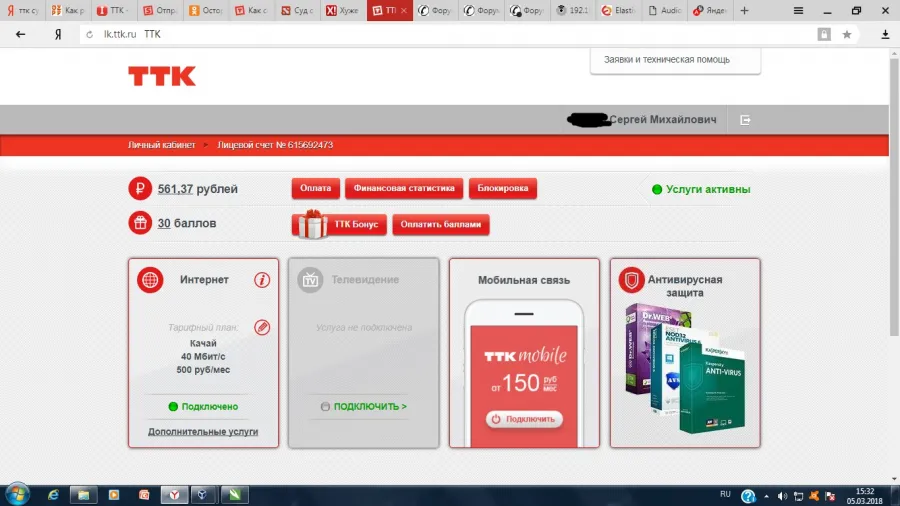Image resolution: width=900 pixels, height=506 pixels.
Task: Open Финансовая статистика
Action: pyautogui.click(x=404, y=188)
